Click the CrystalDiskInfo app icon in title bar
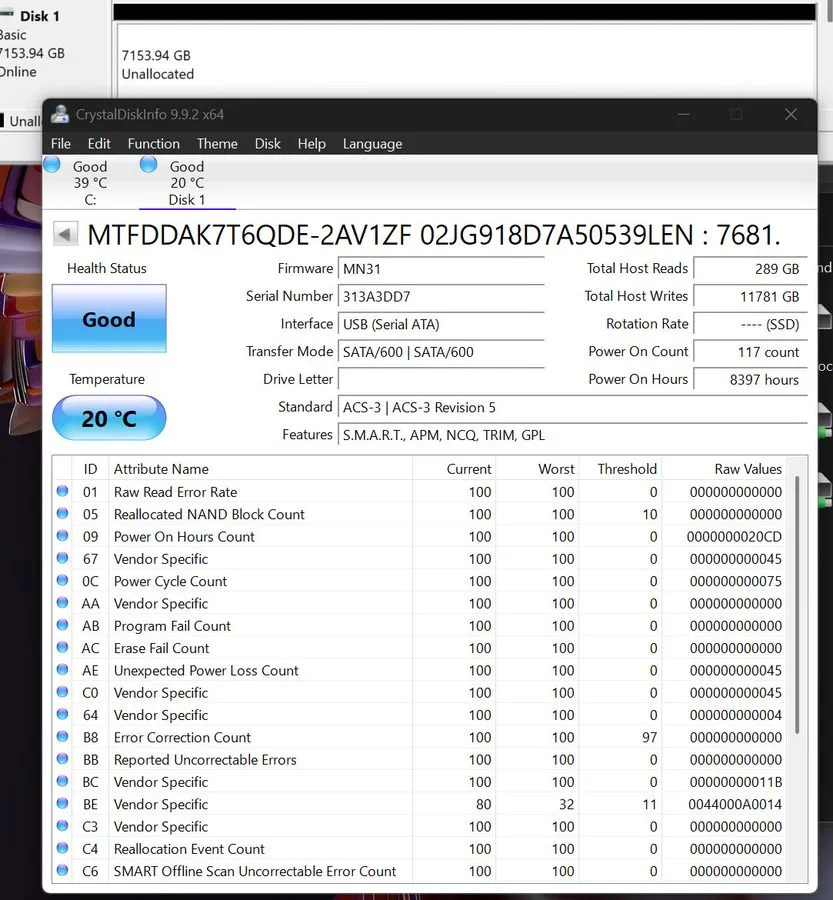 59,114
